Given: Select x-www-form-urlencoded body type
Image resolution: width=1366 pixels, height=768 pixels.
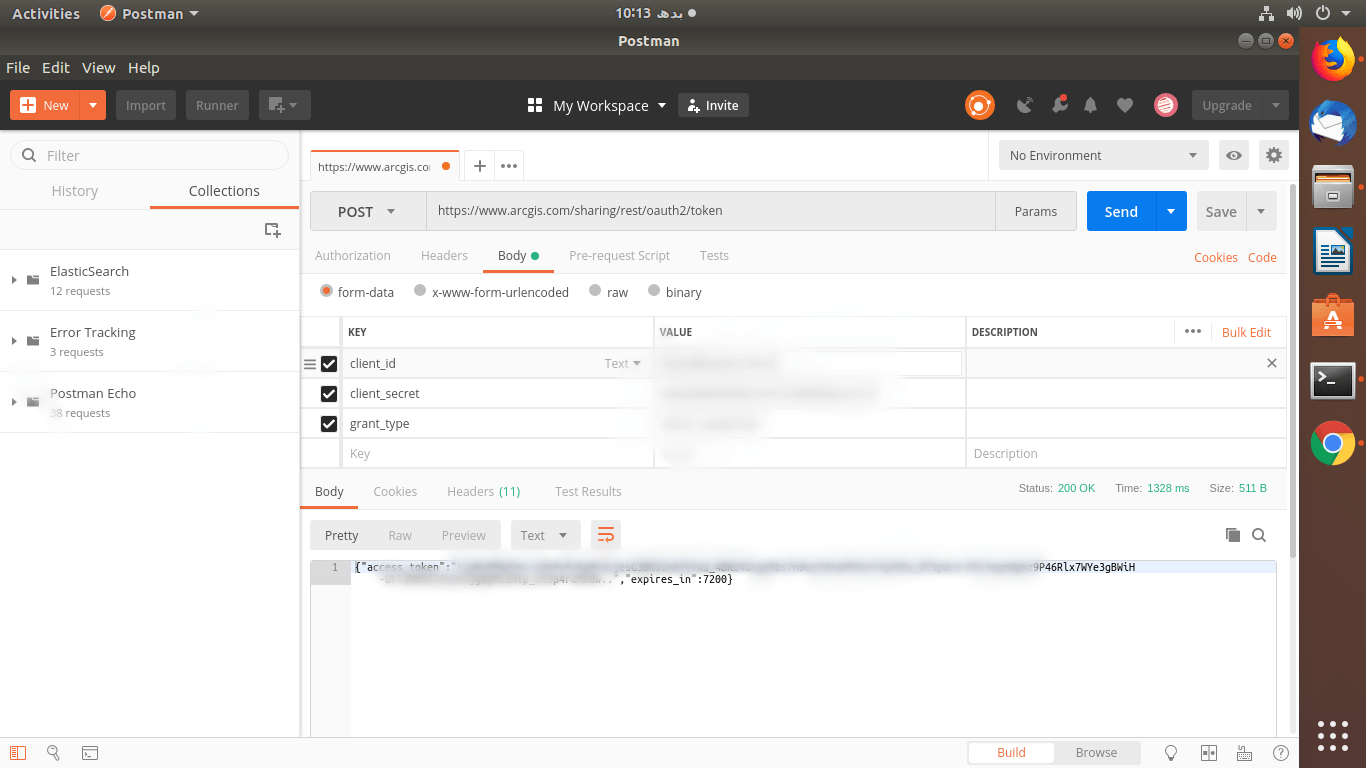Looking at the screenshot, I should (x=421, y=291).
